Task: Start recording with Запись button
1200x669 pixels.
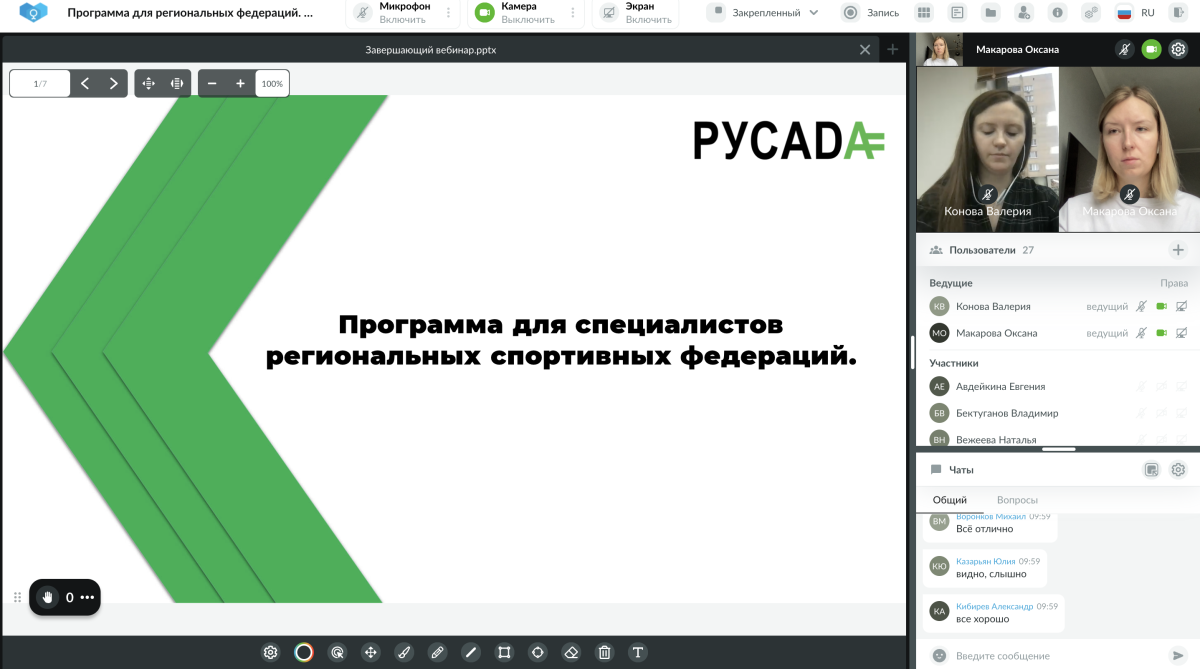Action: point(871,13)
